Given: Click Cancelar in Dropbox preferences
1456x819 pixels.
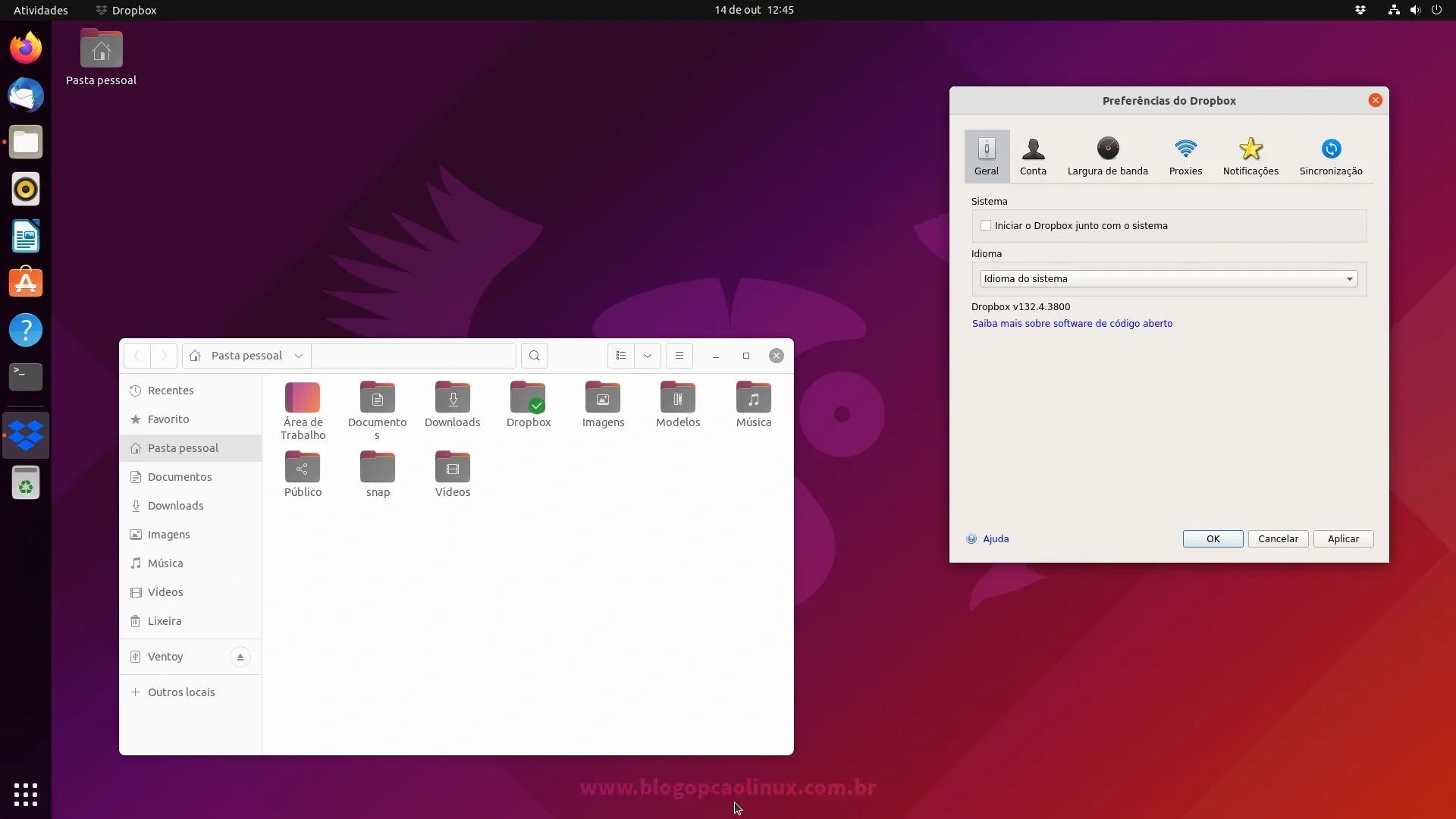Looking at the screenshot, I should (x=1278, y=538).
